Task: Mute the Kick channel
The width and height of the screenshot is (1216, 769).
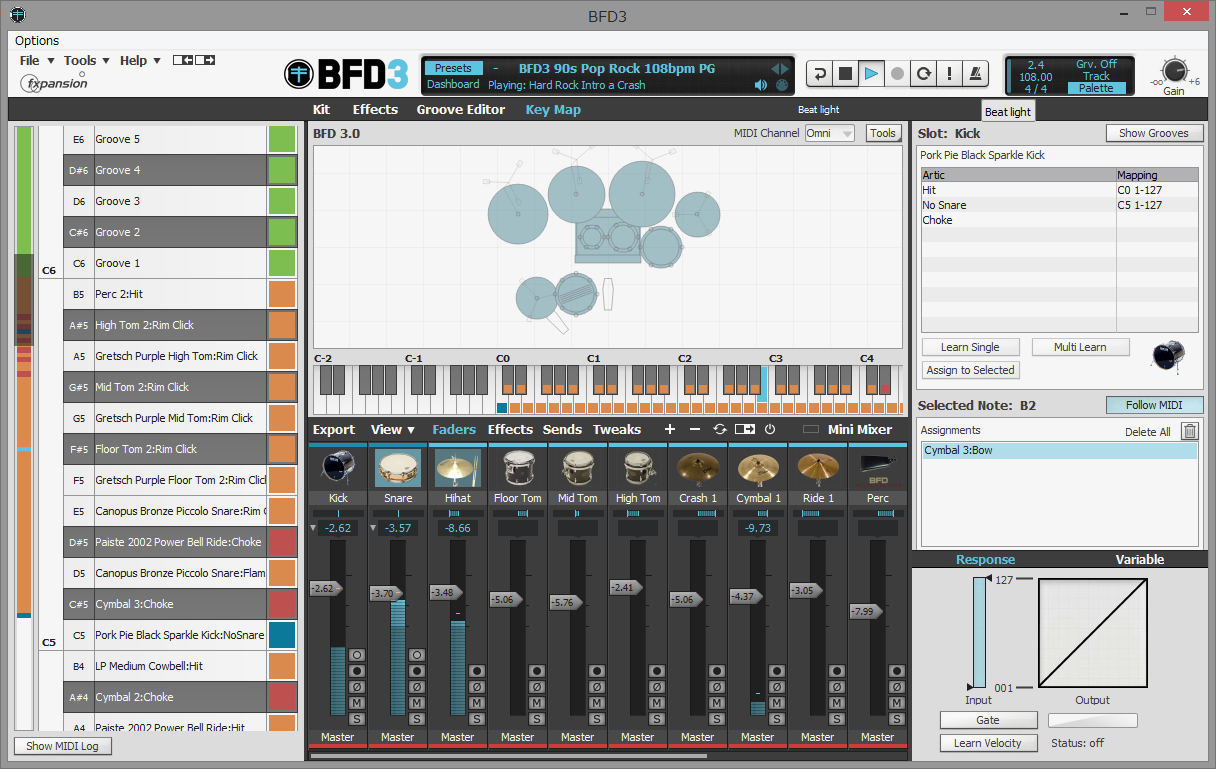Action: (x=357, y=703)
